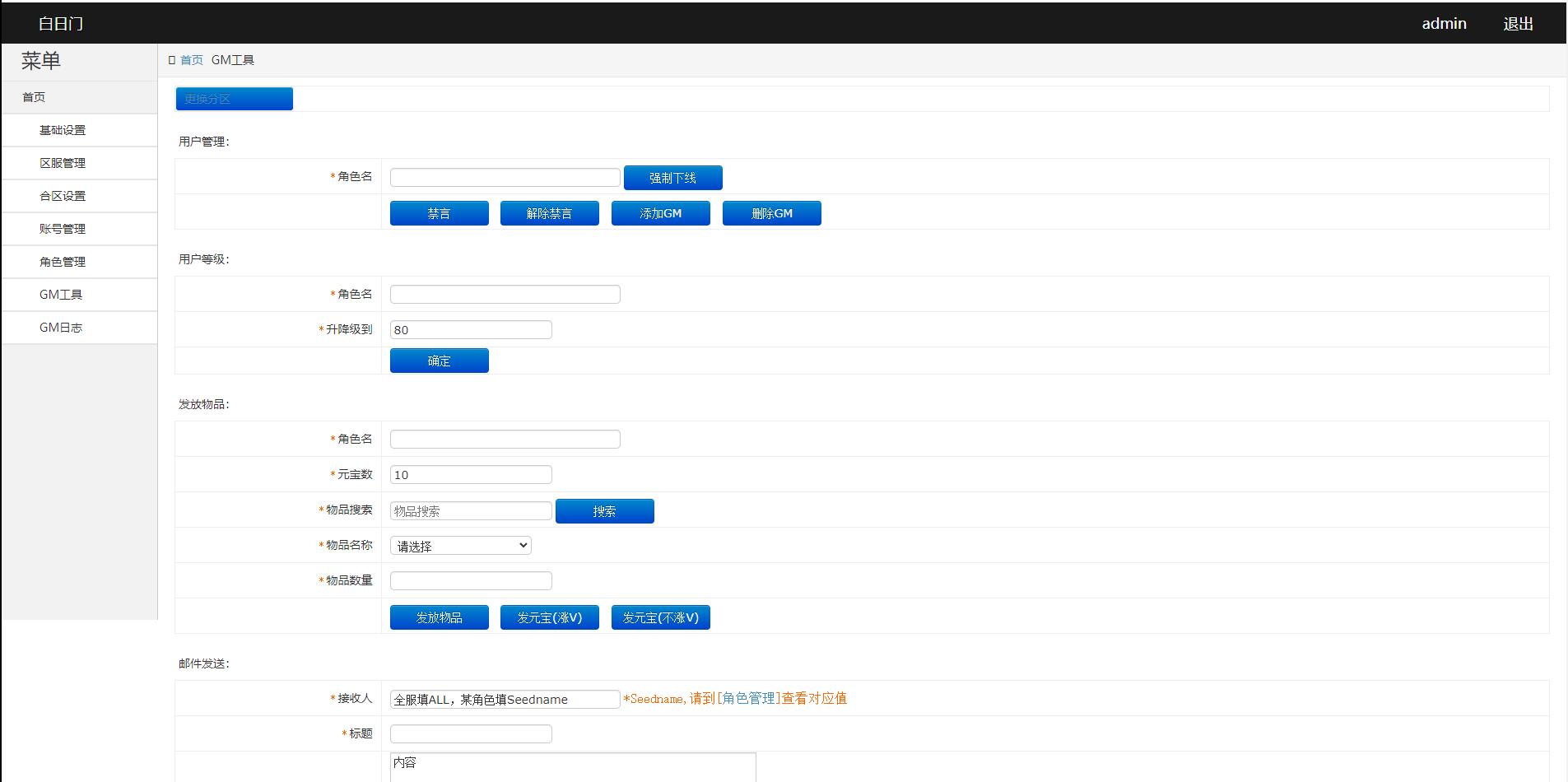Image resolution: width=1568 pixels, height=782 pixels.
Task: Click 首页 in the breadcrumb
Action: pyautogui.click(x=192, y=59)
